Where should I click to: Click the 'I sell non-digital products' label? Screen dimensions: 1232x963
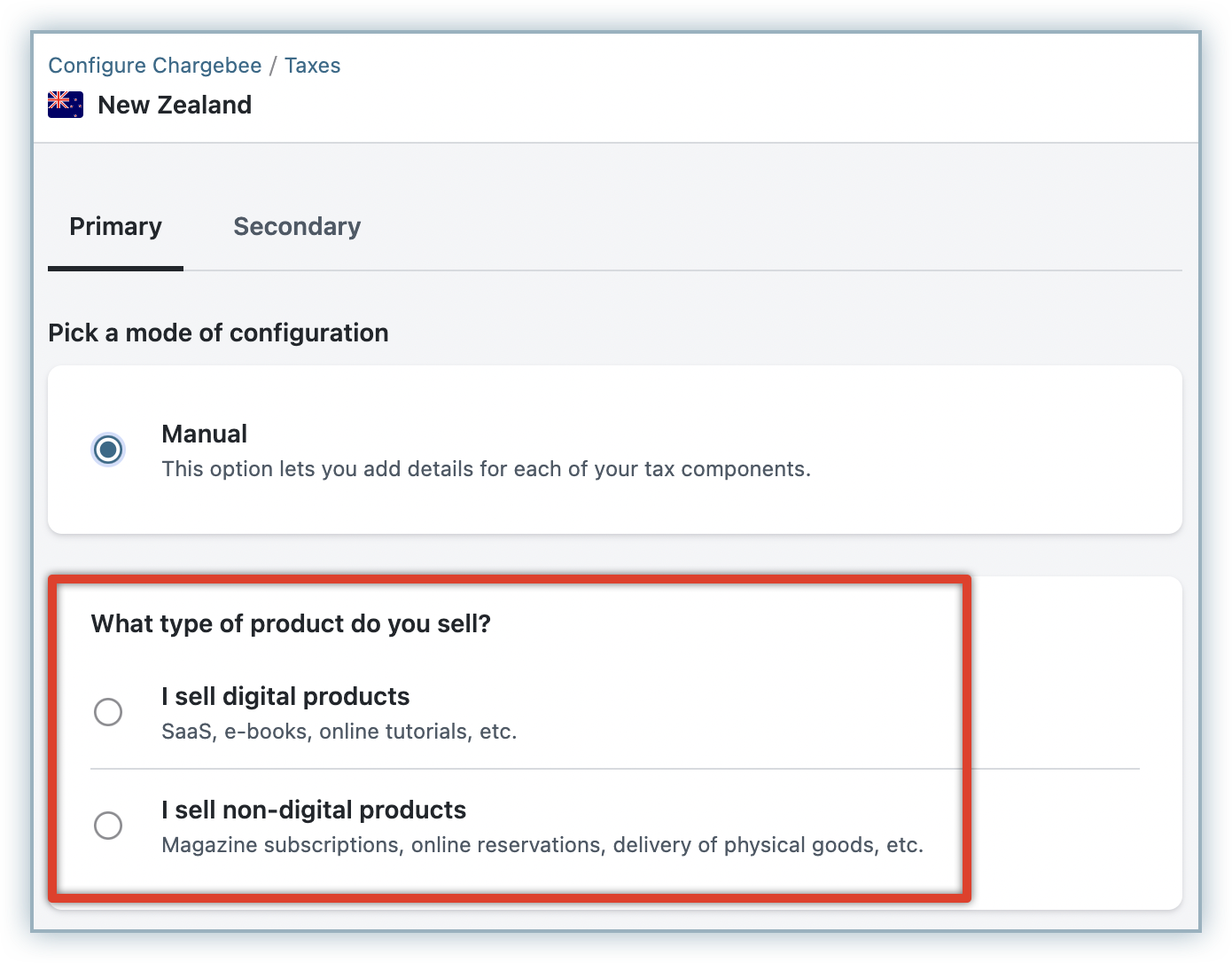[314, 810]
